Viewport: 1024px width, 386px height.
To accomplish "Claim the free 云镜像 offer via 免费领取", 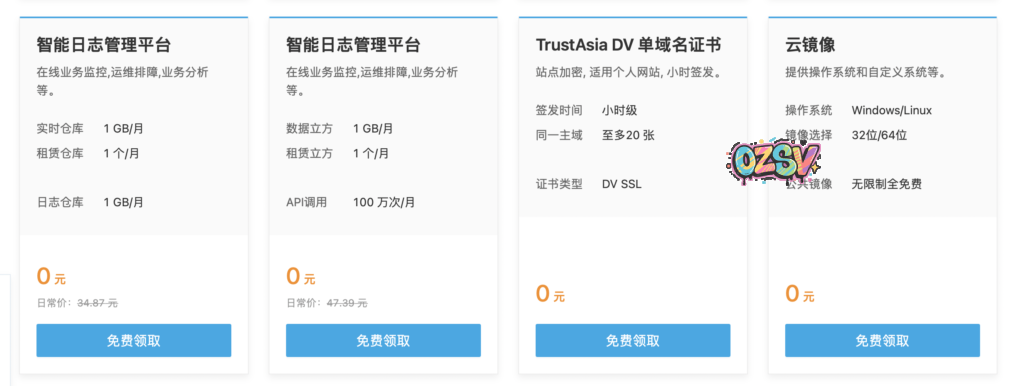I will pos(882,340).
